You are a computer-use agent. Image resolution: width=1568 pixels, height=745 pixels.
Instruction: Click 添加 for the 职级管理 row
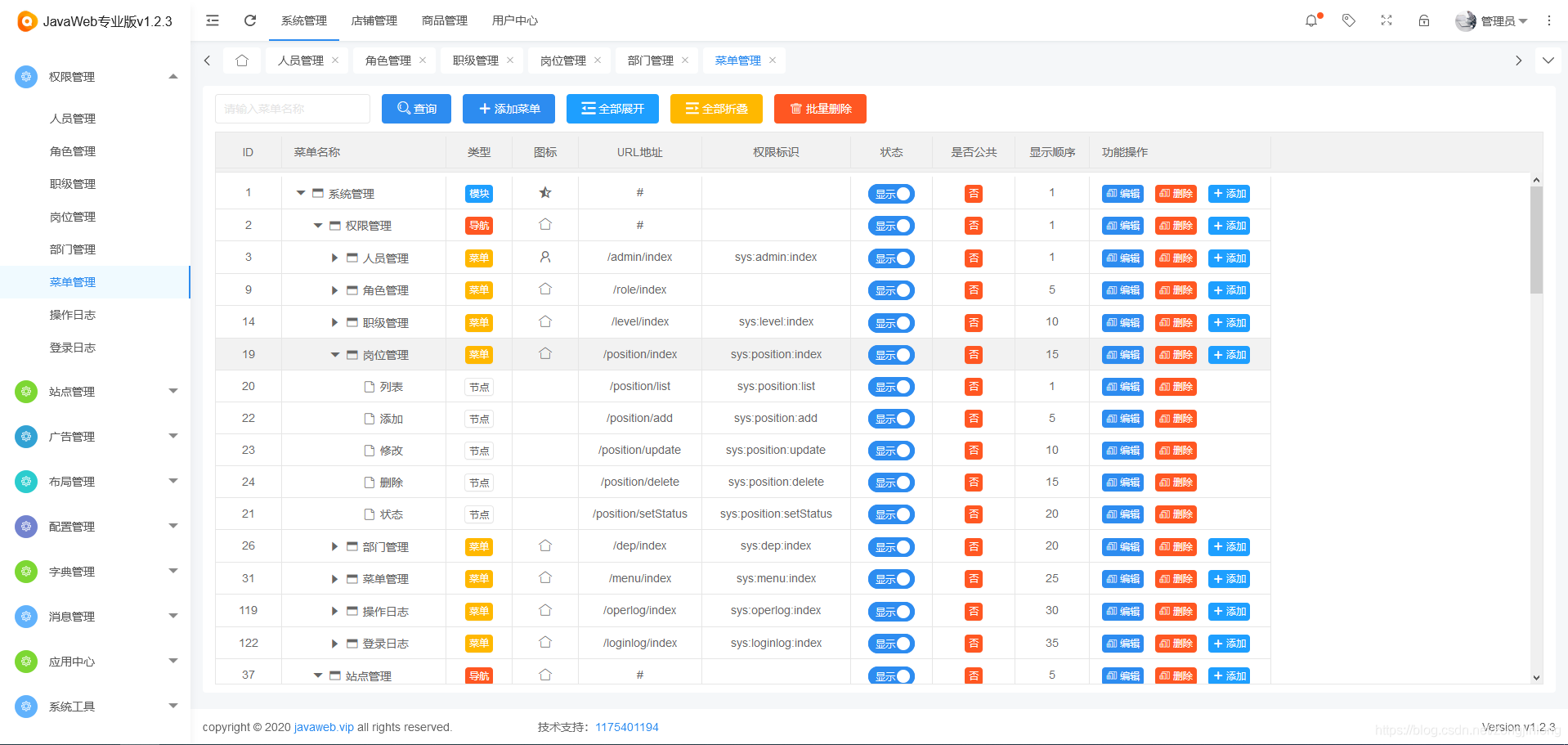click(1229, 323)
